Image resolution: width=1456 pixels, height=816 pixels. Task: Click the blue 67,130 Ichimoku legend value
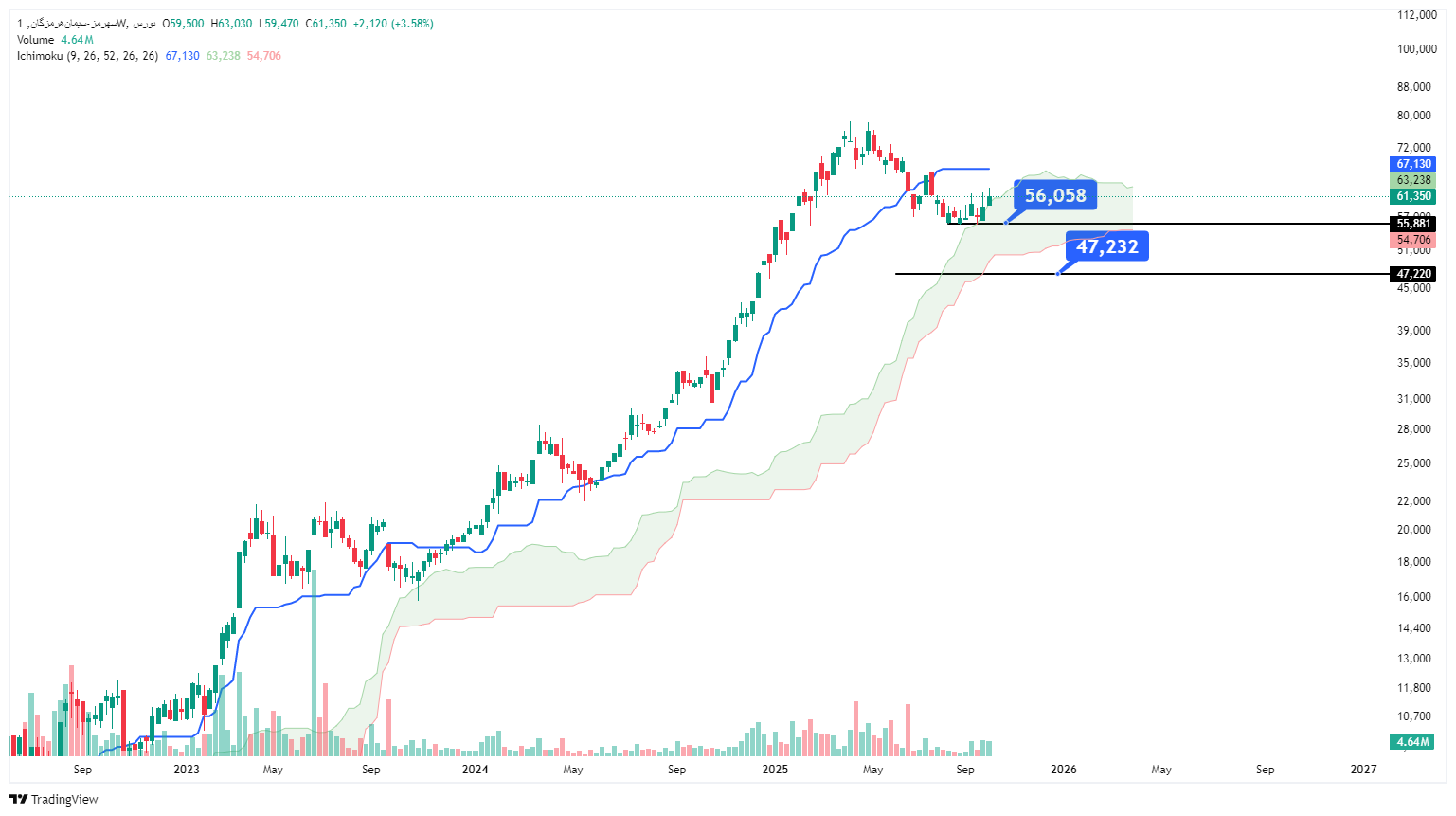click(183, 56)
